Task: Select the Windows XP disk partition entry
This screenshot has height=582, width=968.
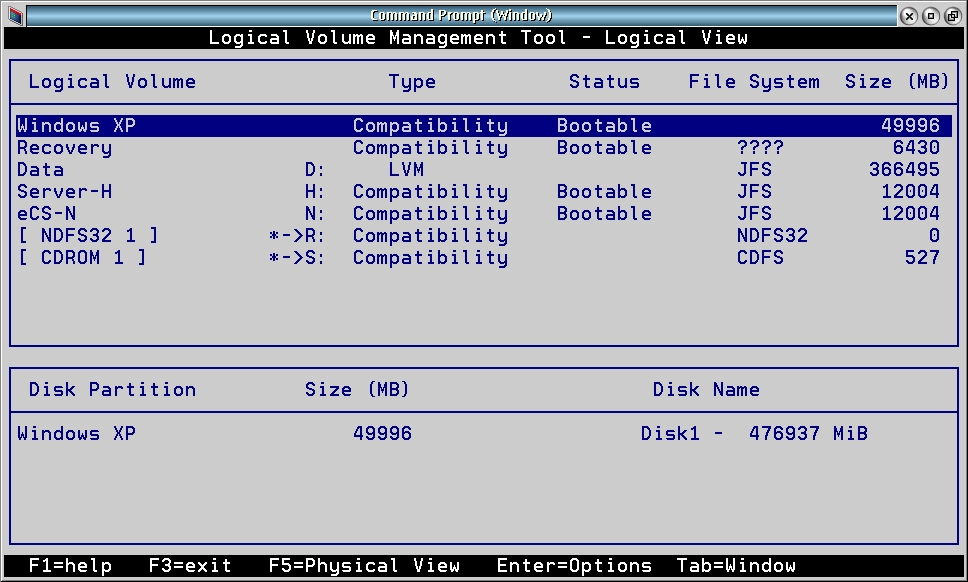Action: (x=77, y=434)
